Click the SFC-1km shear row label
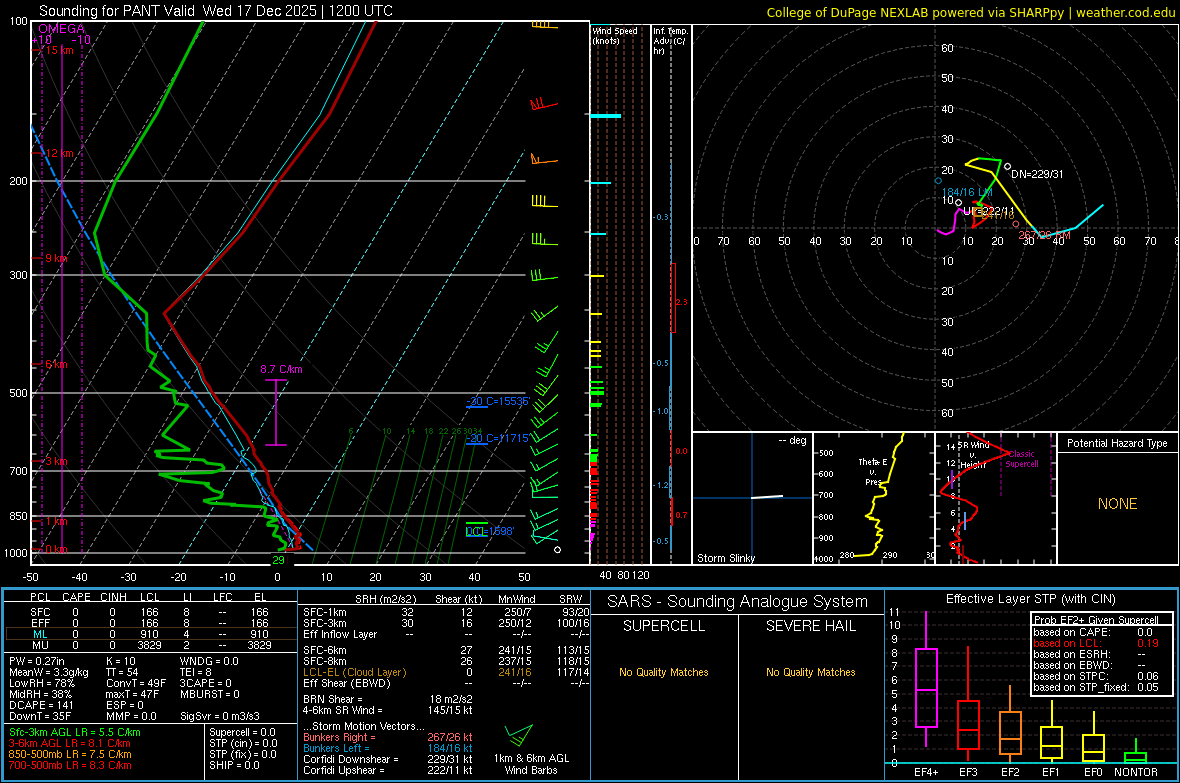This screenshot has height=783, width=1180. click(x=325, y=612)
